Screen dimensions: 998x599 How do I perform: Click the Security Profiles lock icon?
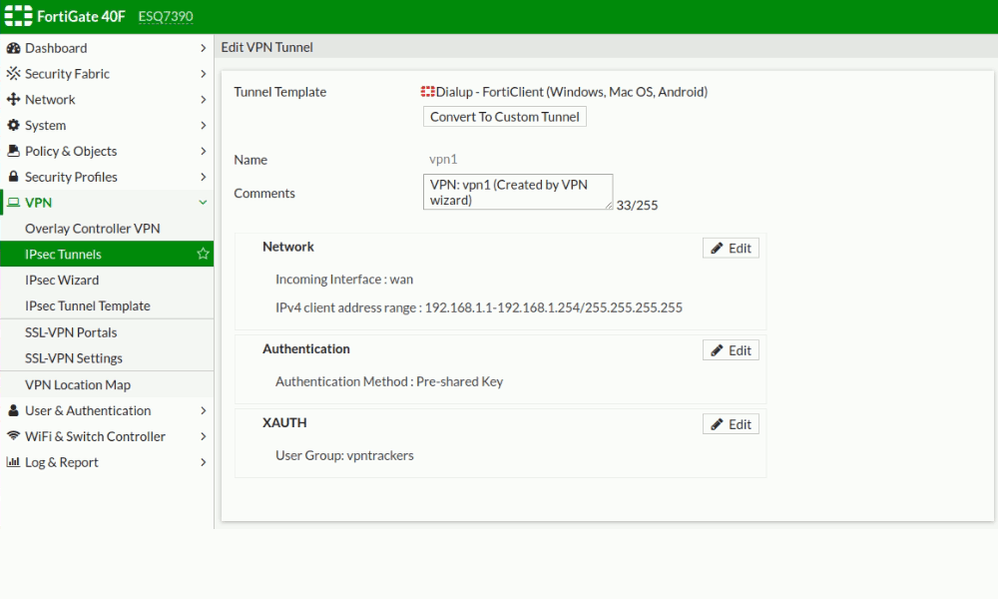(x=13, y=176)
